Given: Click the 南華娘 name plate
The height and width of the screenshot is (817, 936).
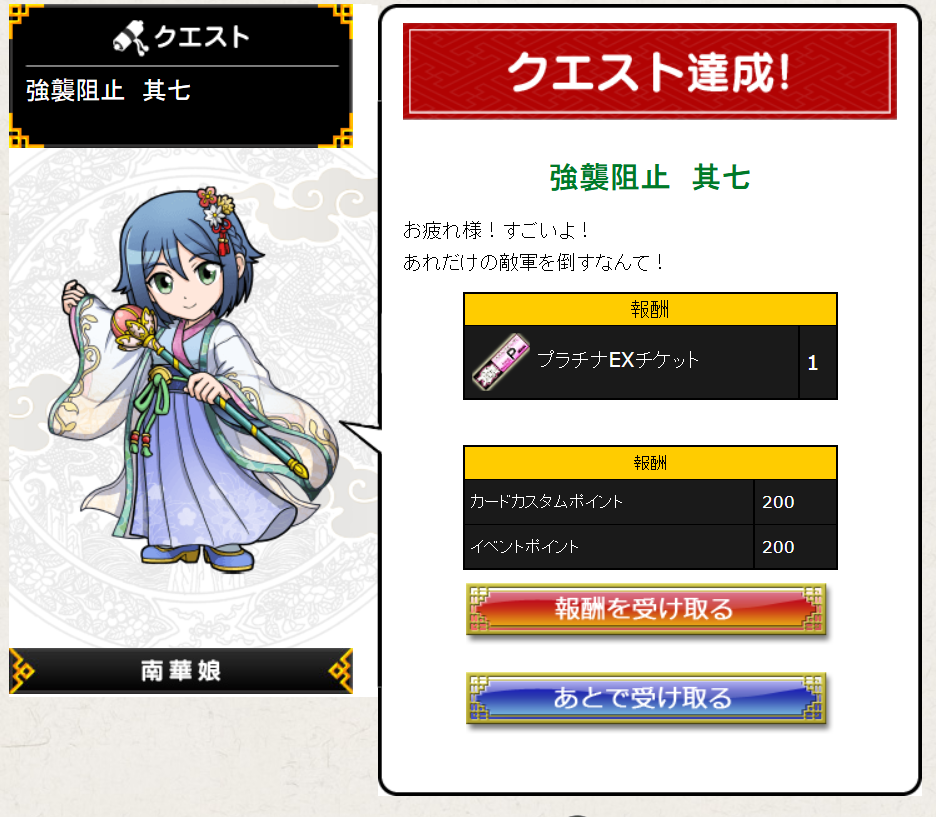Looking at the screenshot, I should tap(181, 671).
